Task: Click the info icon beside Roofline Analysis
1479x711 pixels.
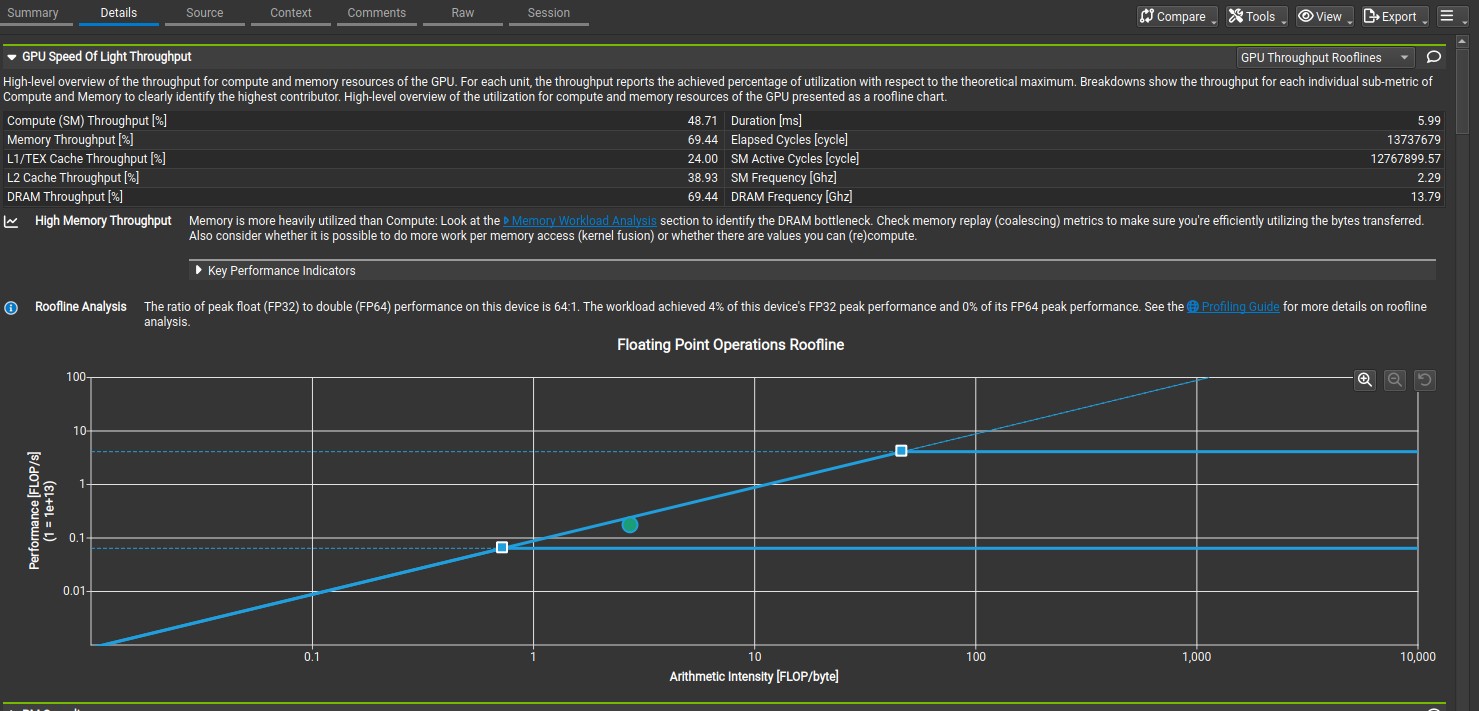Action: pyautogui.click(x=11, y=308)
